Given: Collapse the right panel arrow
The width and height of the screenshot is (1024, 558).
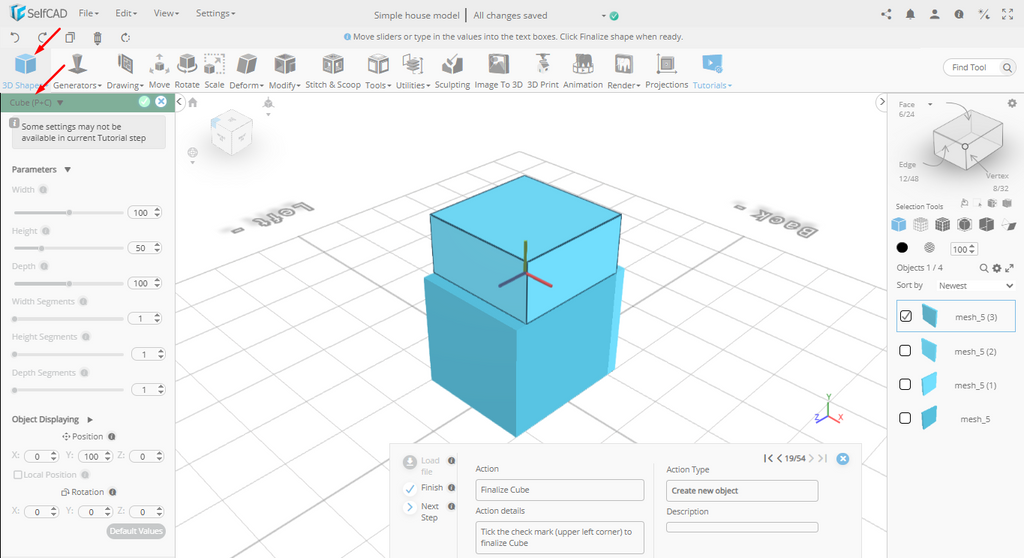Looking at the screenshot, I should [882, 101].
